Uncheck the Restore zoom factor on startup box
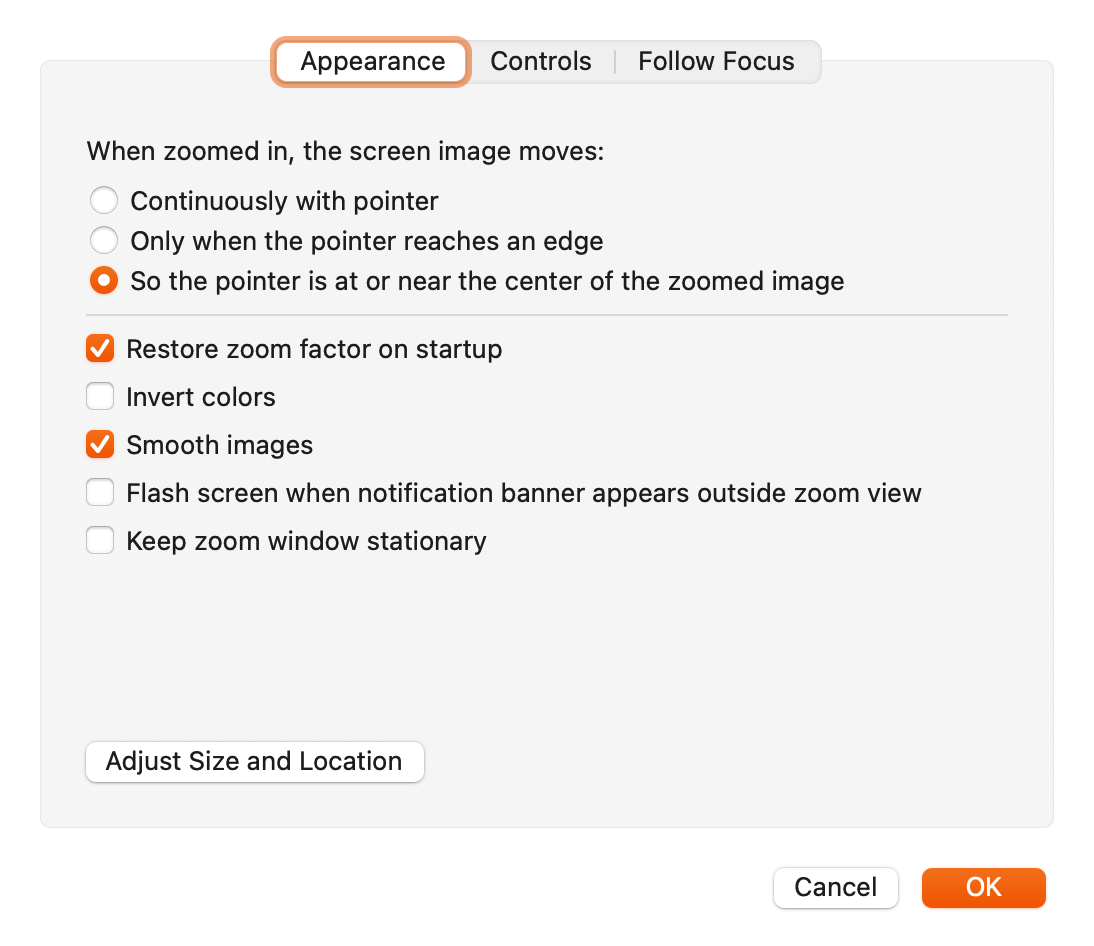The width and height of the screenshot is (1094, 946). pos(100,349)
